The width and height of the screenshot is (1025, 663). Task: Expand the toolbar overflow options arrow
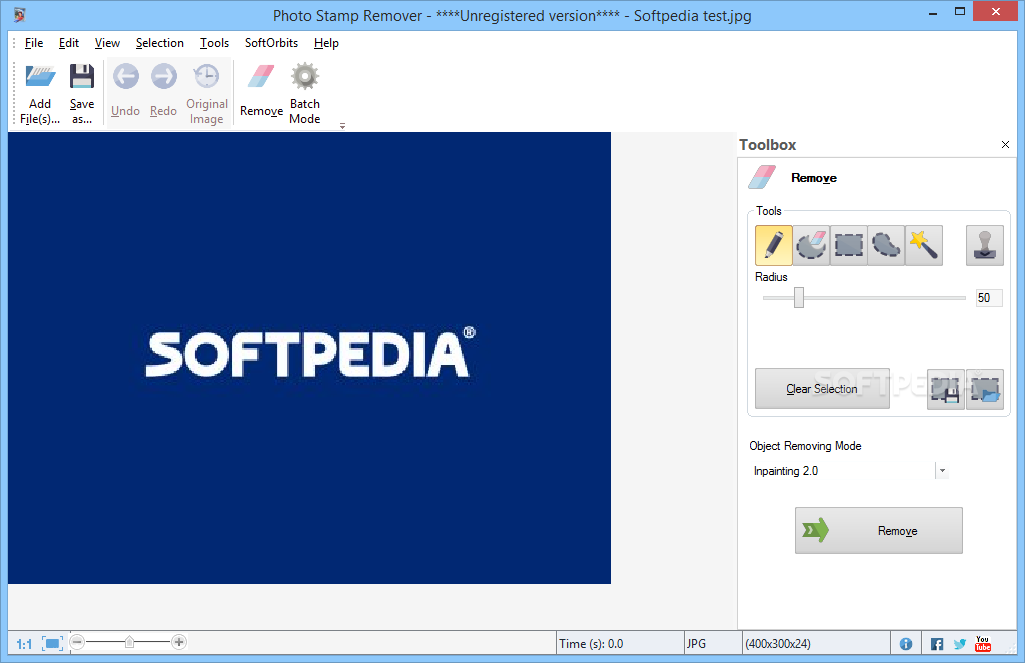pos(343,126)
